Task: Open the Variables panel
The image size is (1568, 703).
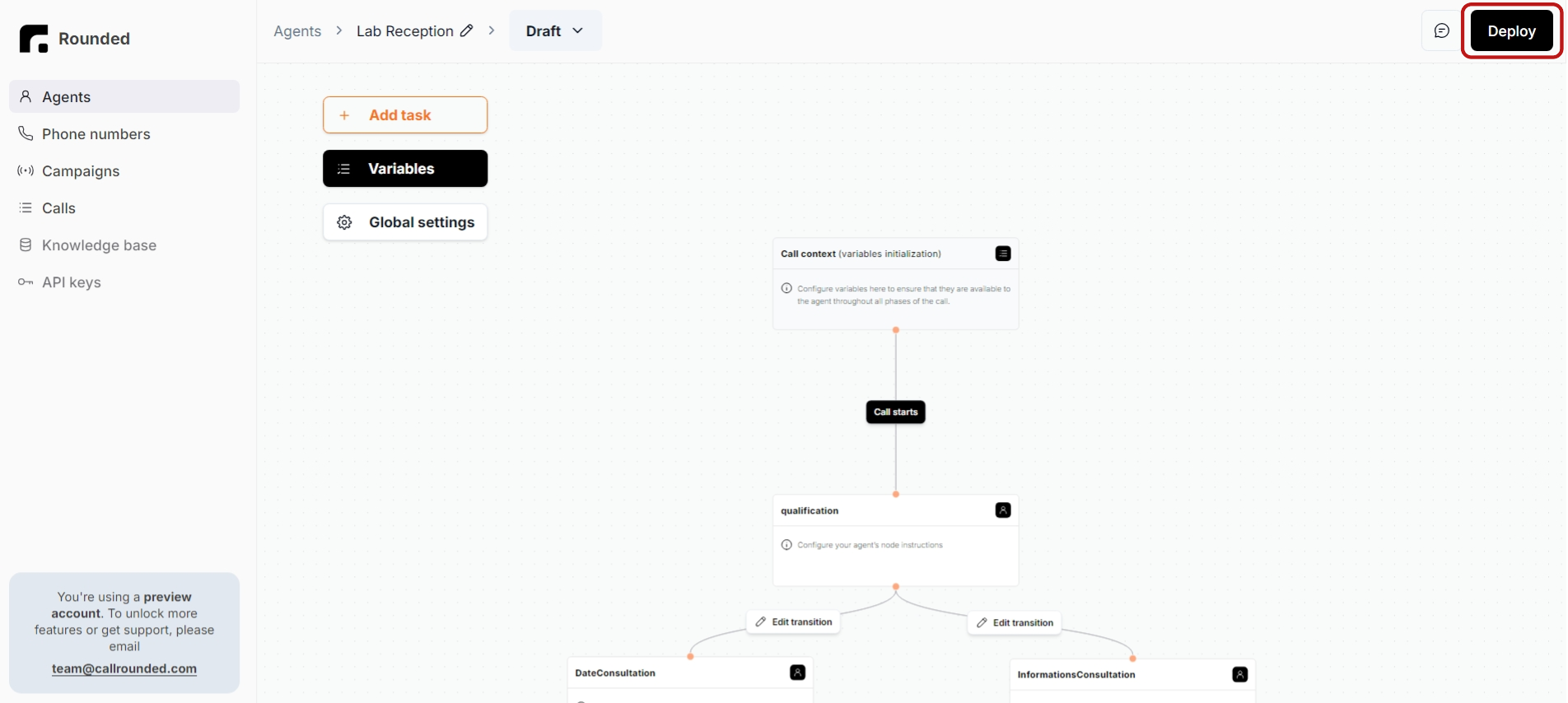Action: coord(405,168)
